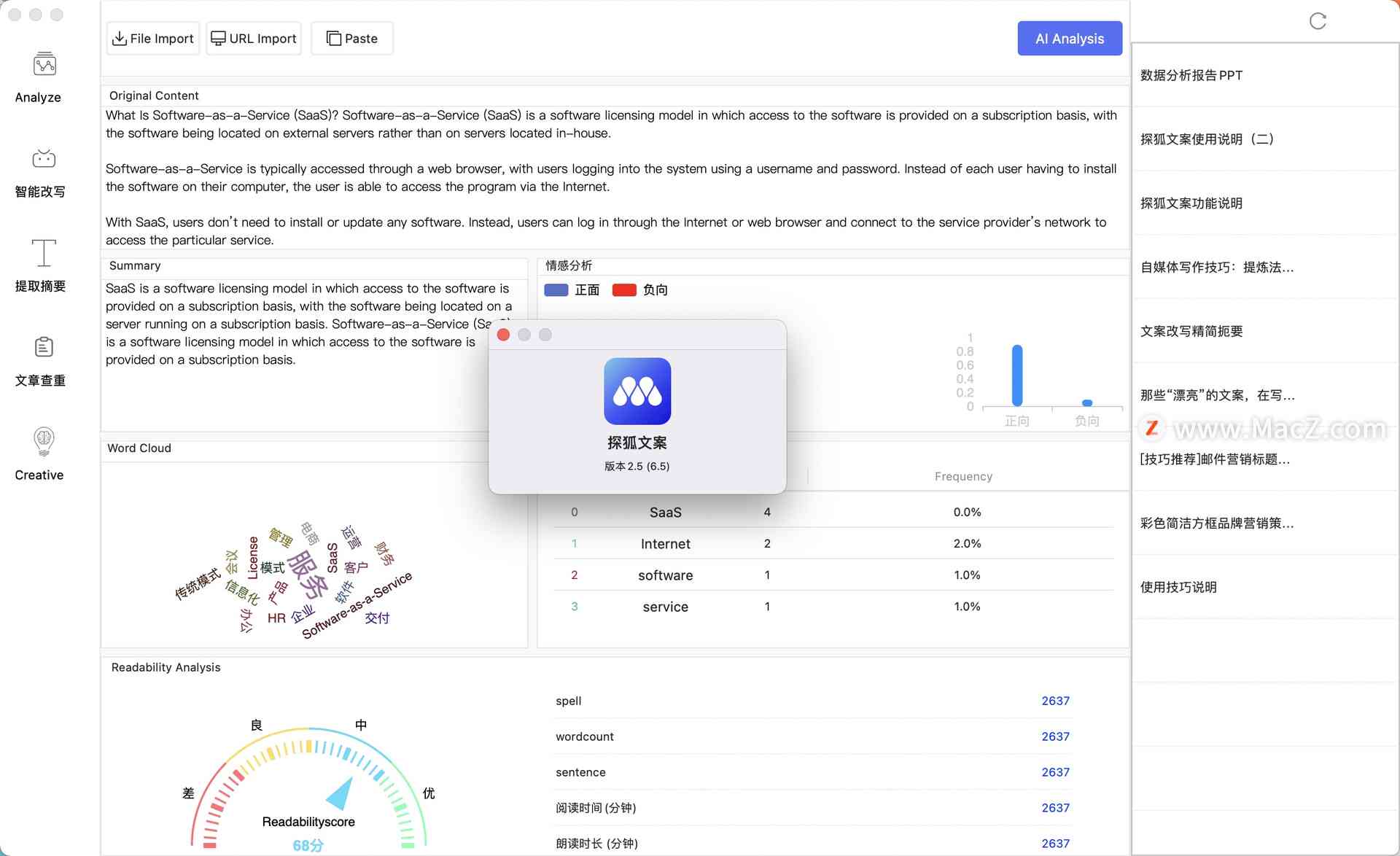
Task: Close the 探狐文案 version dialog
Action: pos(504,334)
